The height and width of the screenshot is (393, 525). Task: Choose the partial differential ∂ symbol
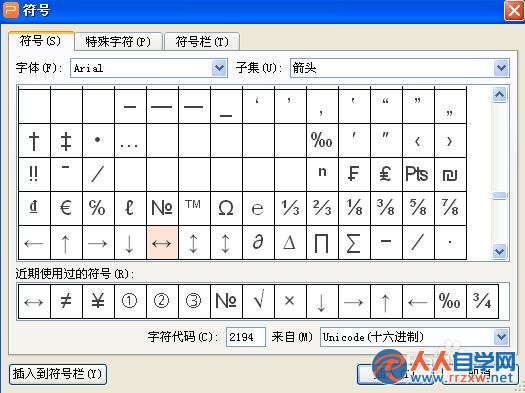[x=258, y=242]
